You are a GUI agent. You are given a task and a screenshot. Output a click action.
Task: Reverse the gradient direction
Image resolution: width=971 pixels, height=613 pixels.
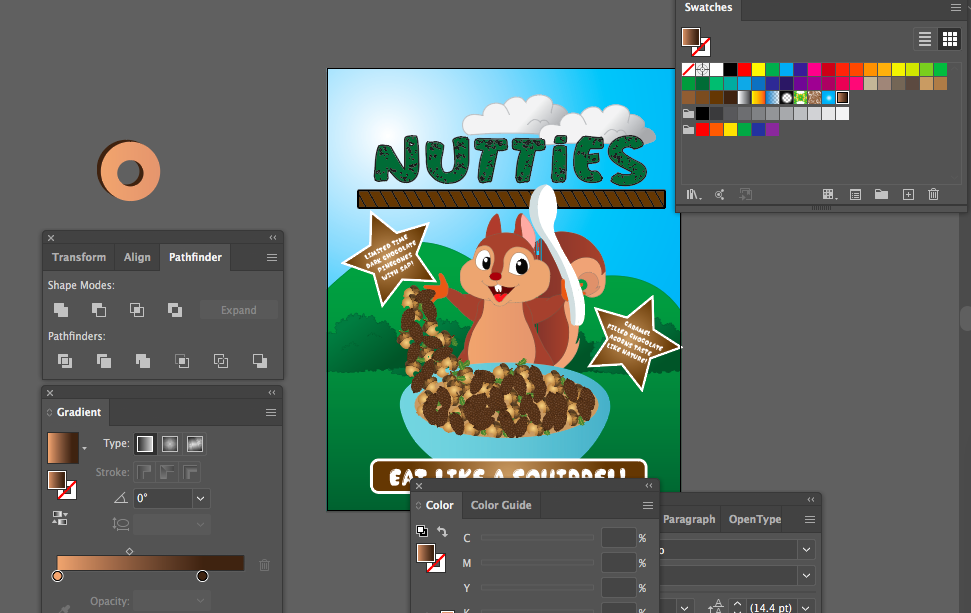(60, 518)
